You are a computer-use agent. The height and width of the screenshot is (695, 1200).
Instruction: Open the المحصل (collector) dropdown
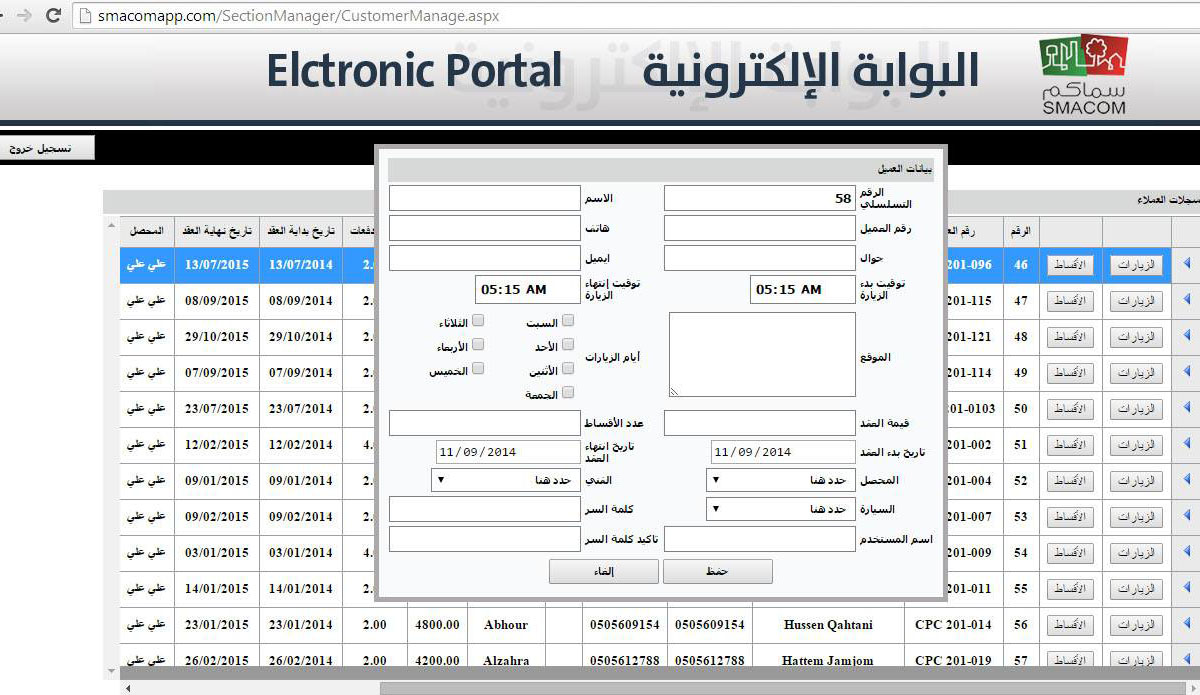point(780,480)
